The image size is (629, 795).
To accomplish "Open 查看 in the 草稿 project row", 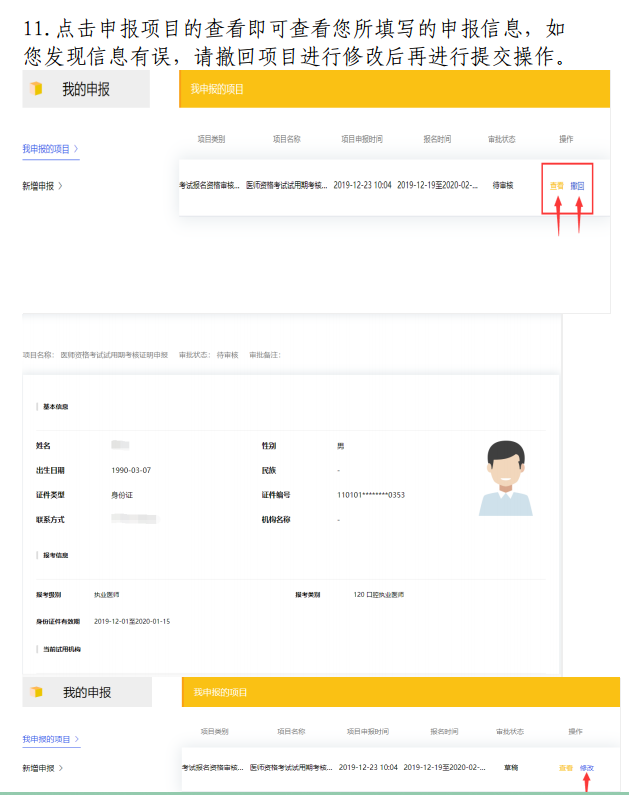I will [x=566, y=767].
